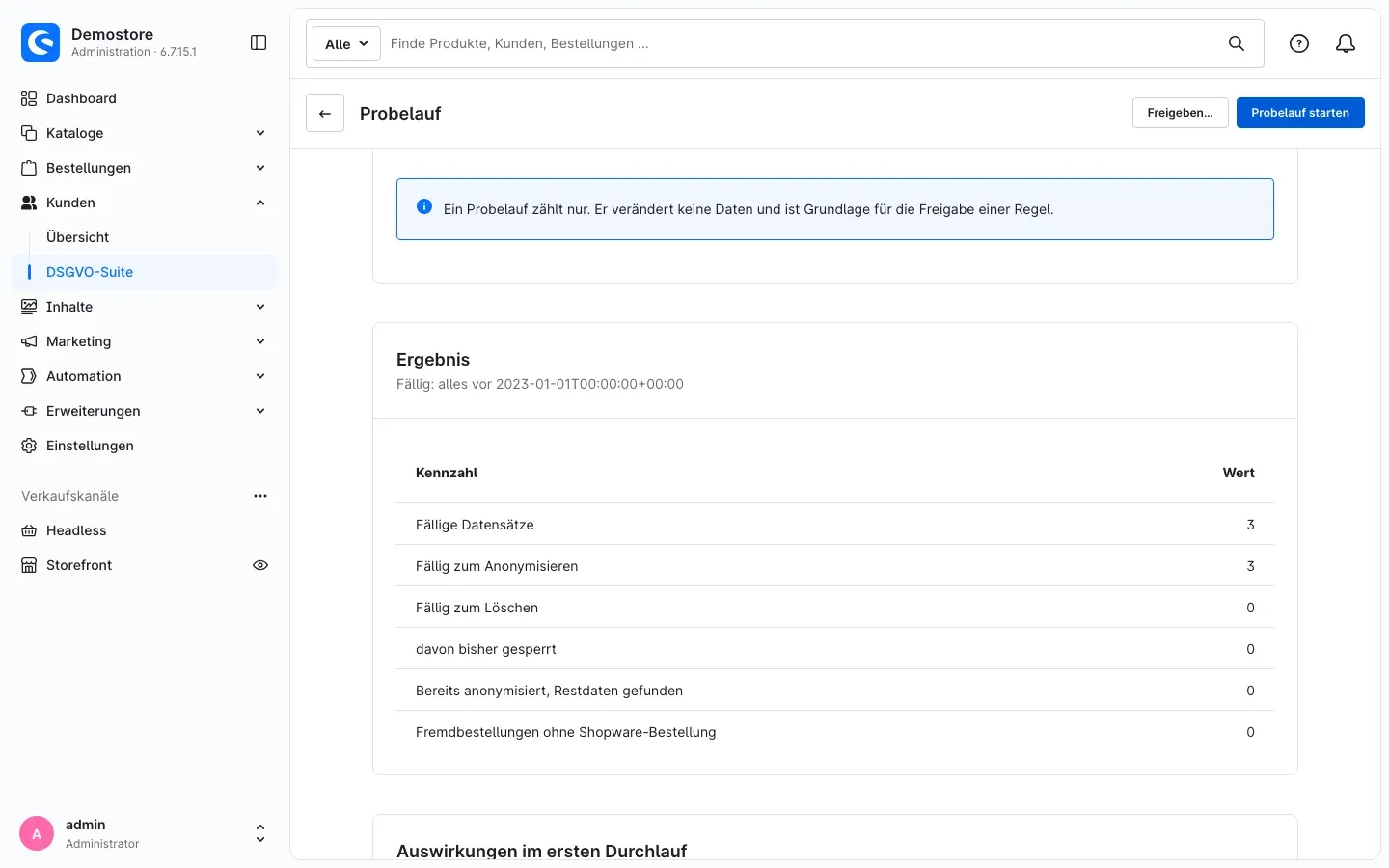Click the Shopware logo icon

pyautogui.click(x=41, y=42)
